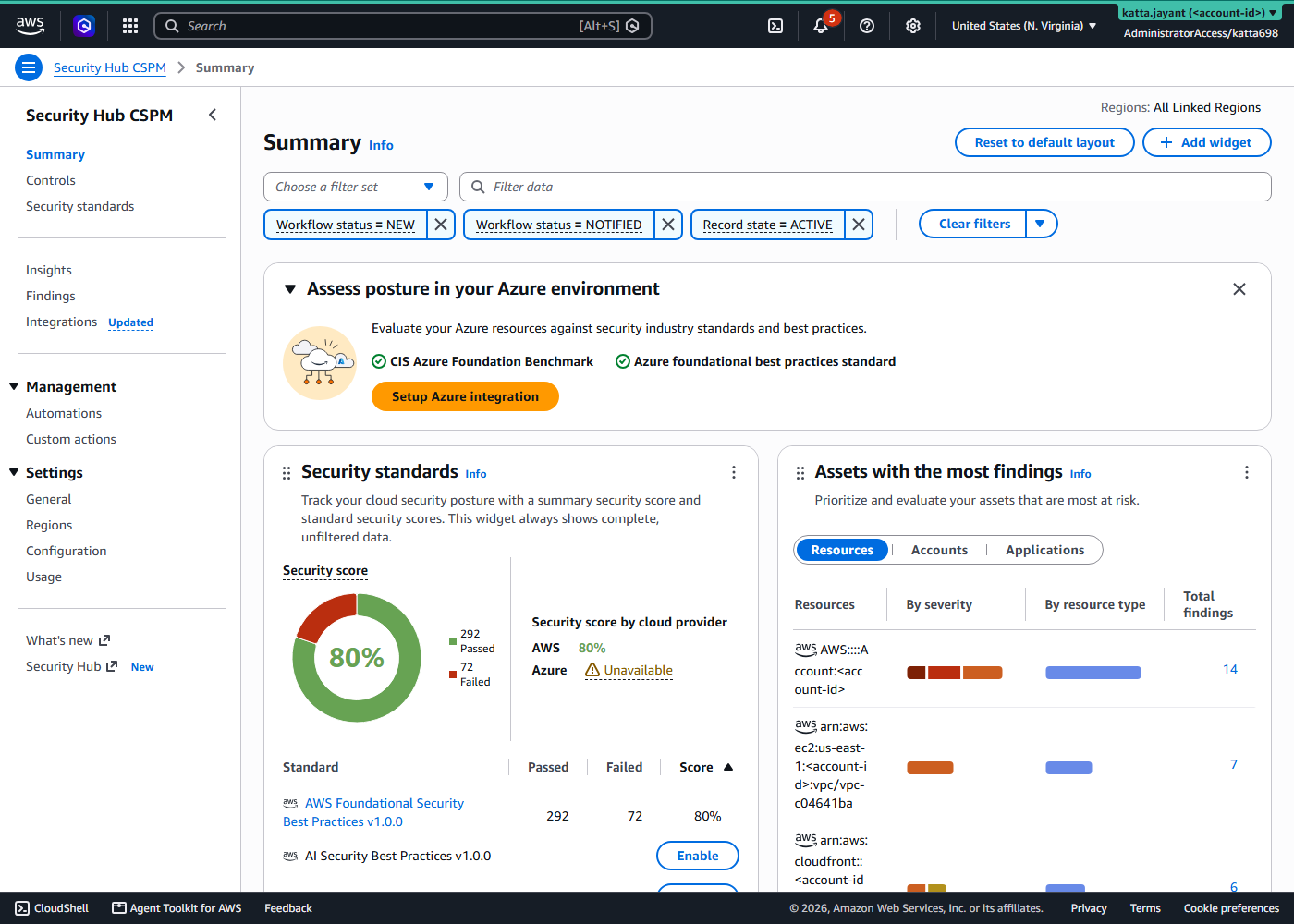Click the Security Hub external link icon
Image resolution: width=1294 pixels, height=924 pixels.
112,666
